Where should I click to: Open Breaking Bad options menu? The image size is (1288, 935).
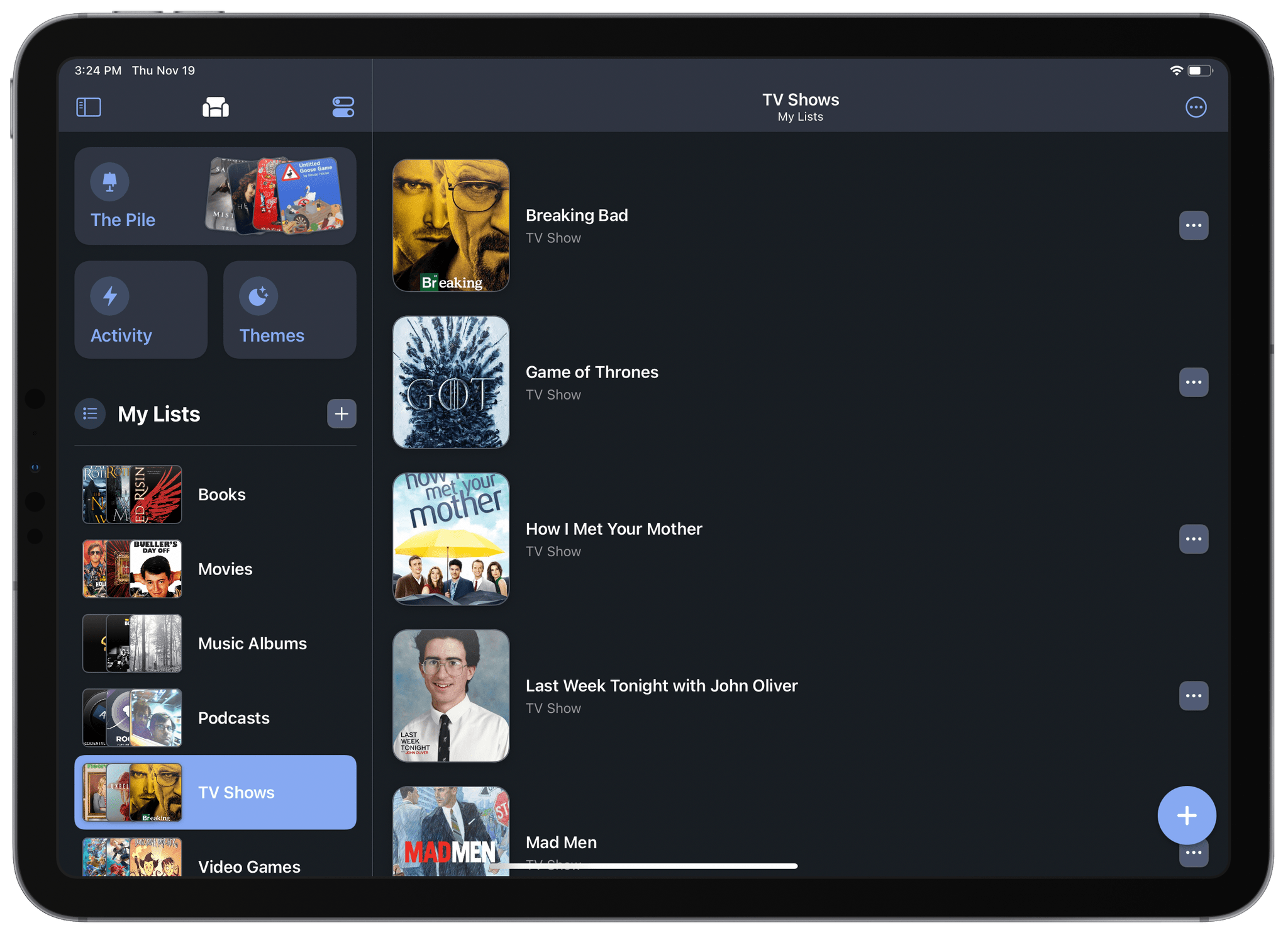point(1193,225)
